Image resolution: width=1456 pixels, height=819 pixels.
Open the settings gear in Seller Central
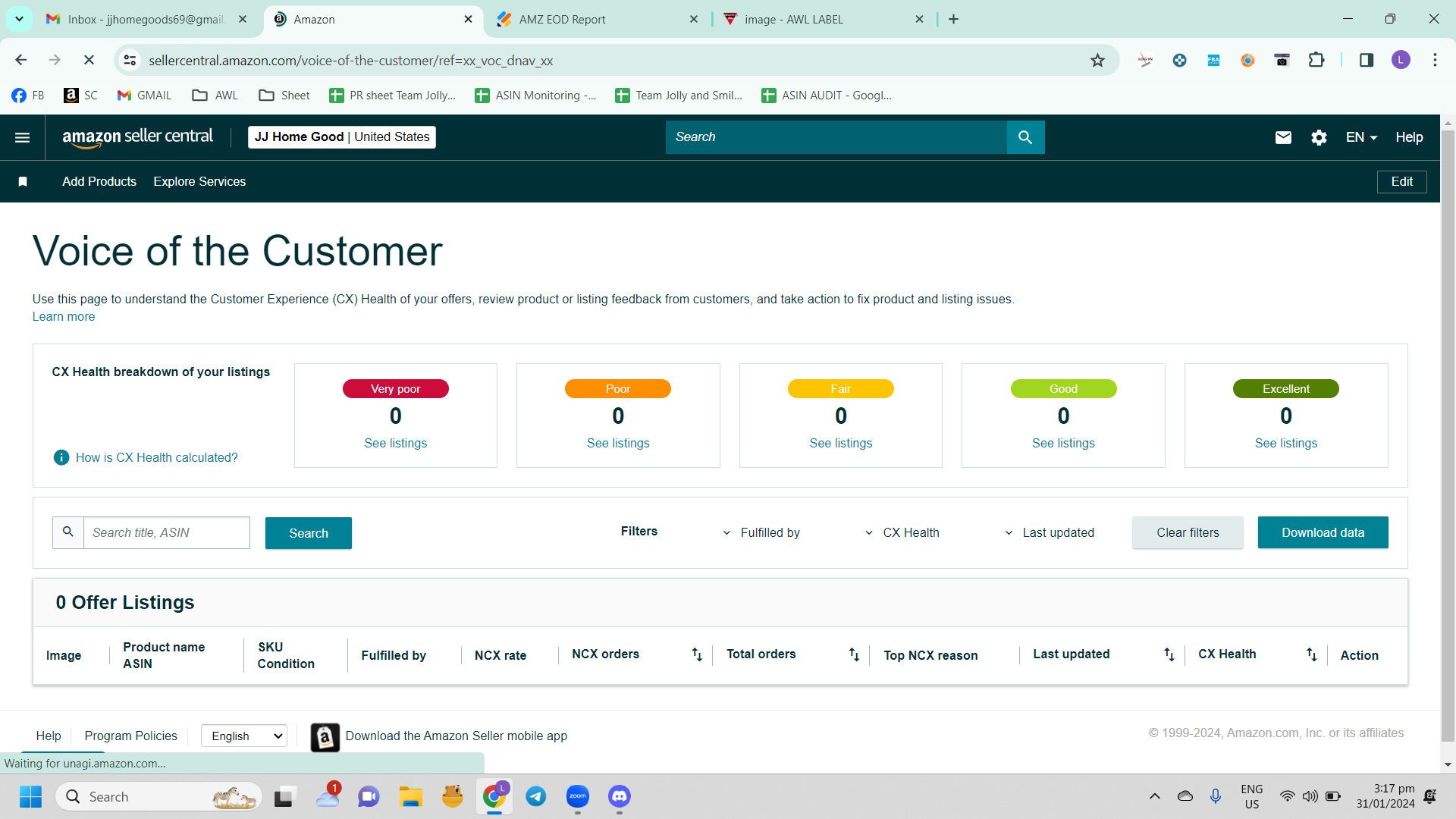[x=1319, y=137]
